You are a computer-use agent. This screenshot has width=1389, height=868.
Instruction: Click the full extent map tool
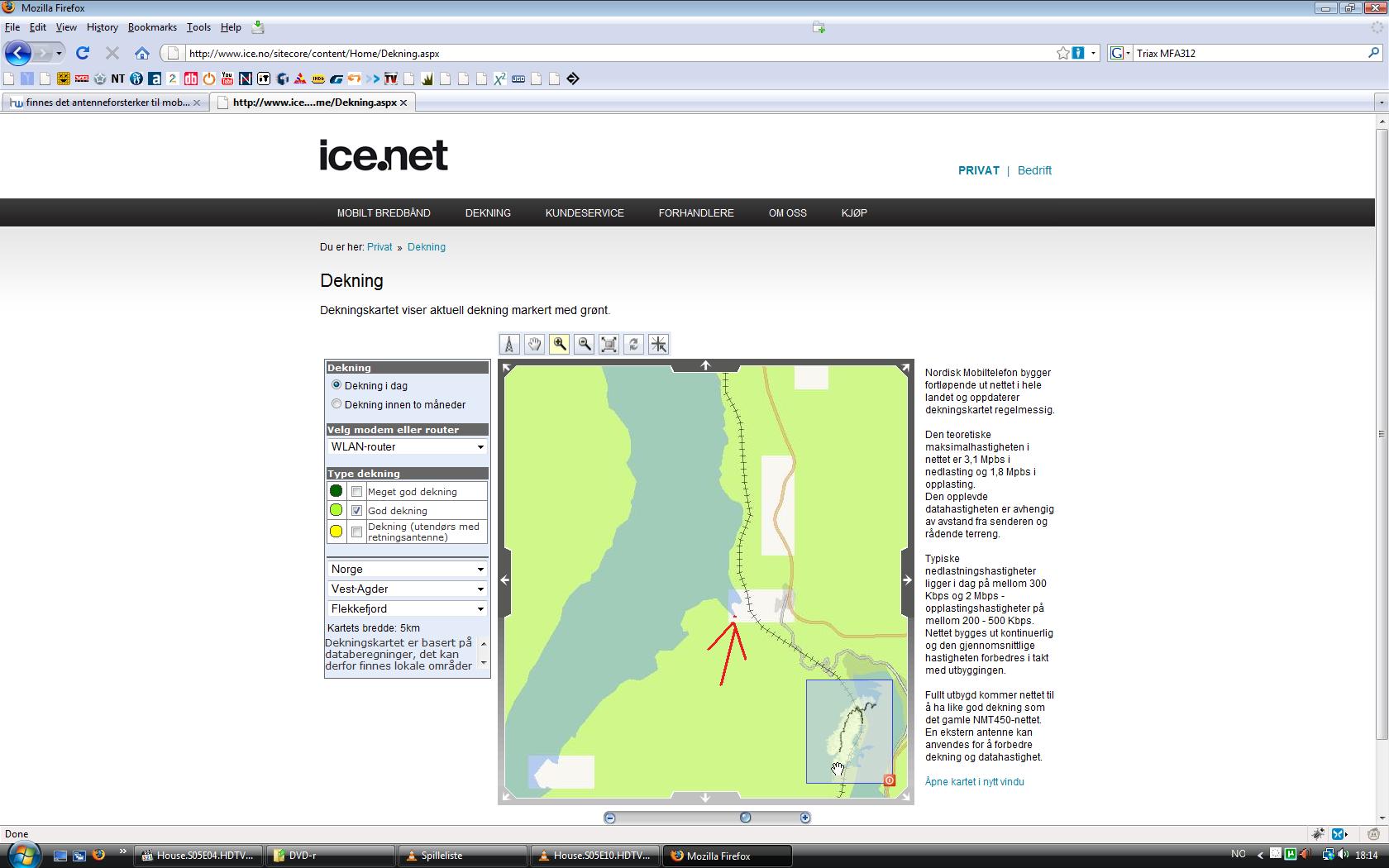[609, 345]
